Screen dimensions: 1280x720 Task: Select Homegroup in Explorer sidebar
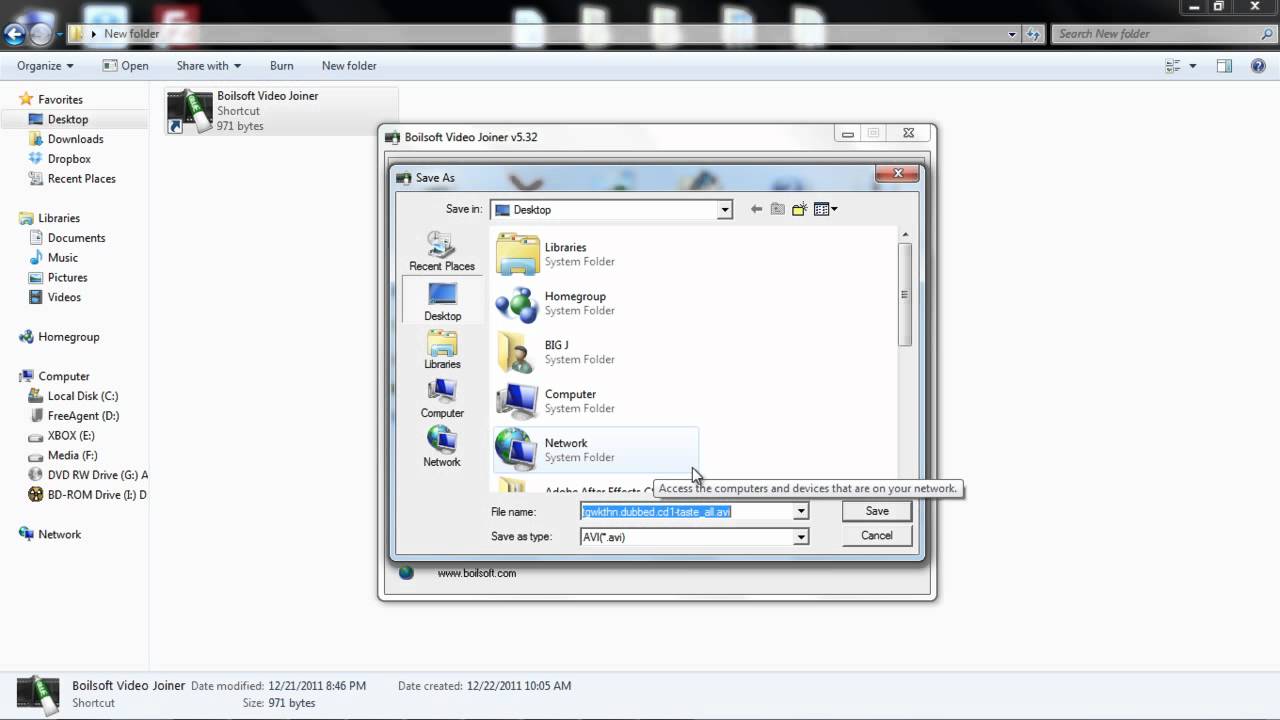[69, 337]
